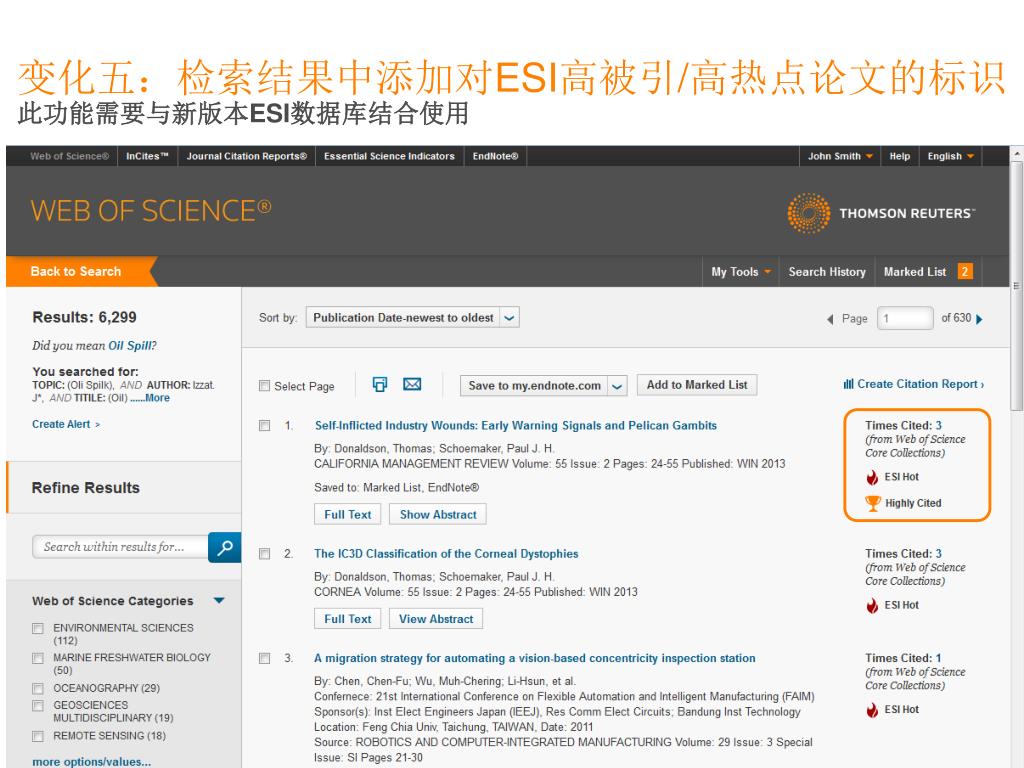Click Create Citation Report bar-chart icon
Viewport: 1024px width, 768px height.
[848, 384]
